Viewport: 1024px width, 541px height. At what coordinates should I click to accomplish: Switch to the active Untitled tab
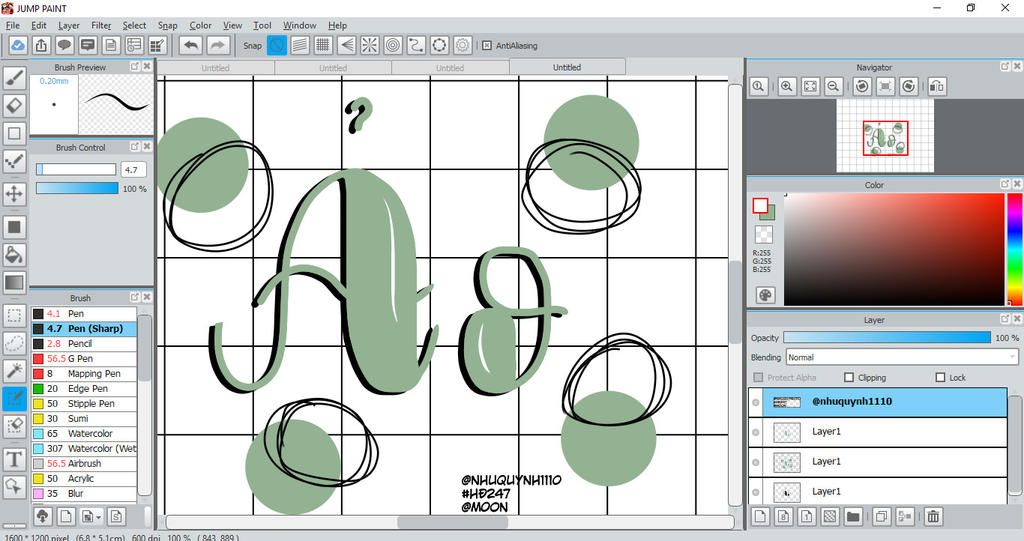click(x=567, y=67)
